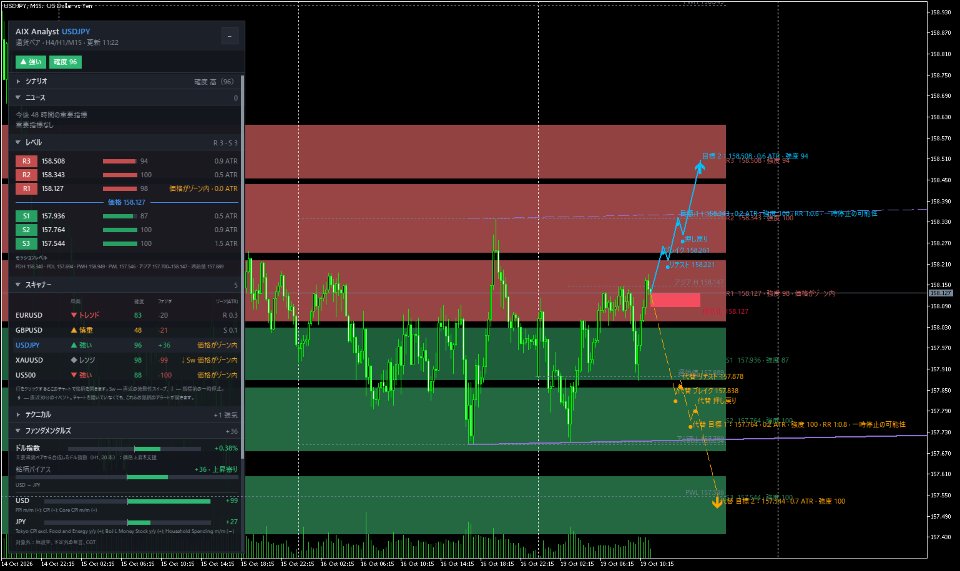
Task: Click the orange down-arrow at 代替 目標 2
Action: pos(718,502)
